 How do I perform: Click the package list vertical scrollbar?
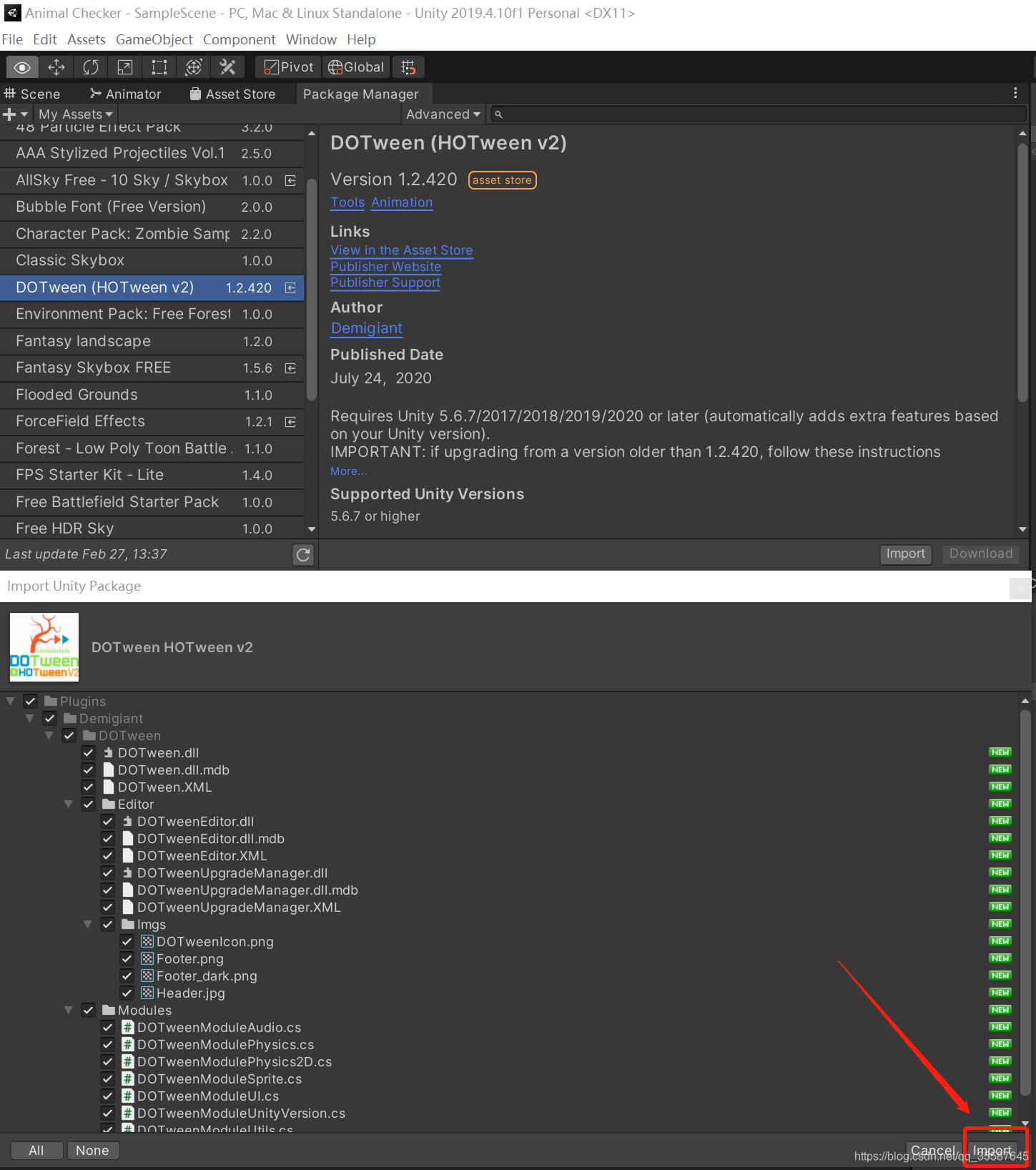[x=311, y=290]
